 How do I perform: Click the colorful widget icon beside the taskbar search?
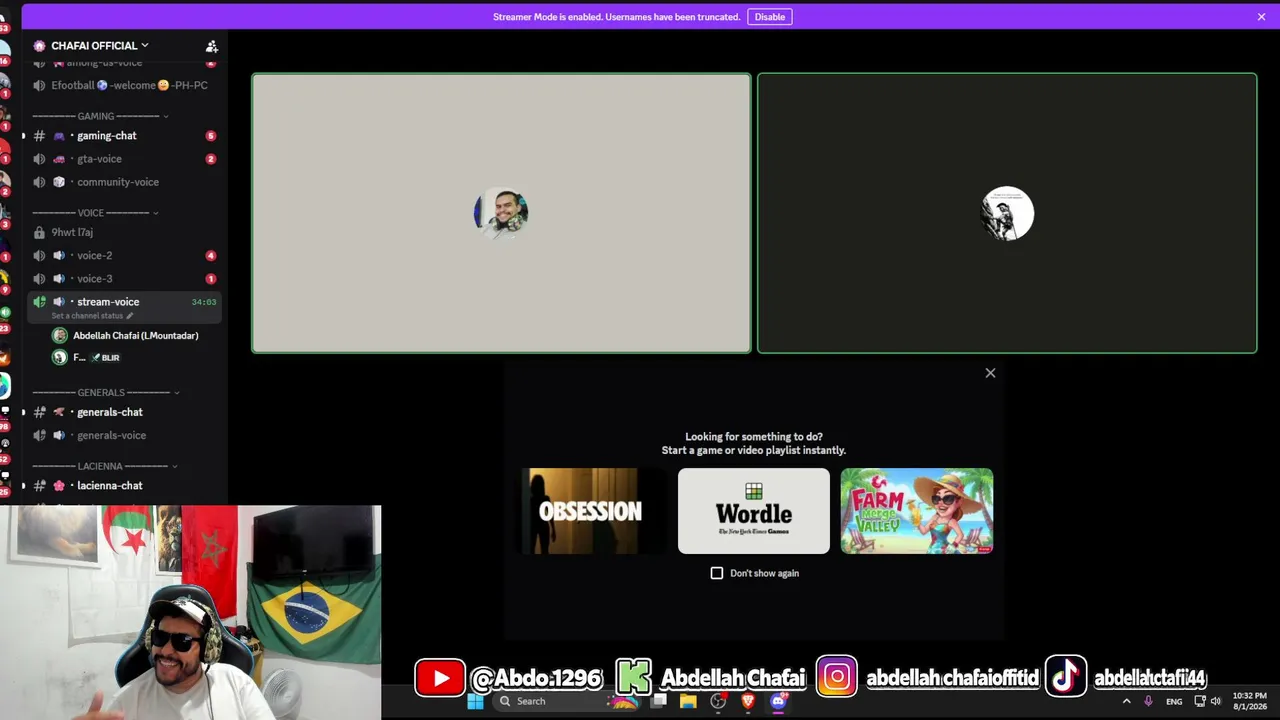point(624,701)
